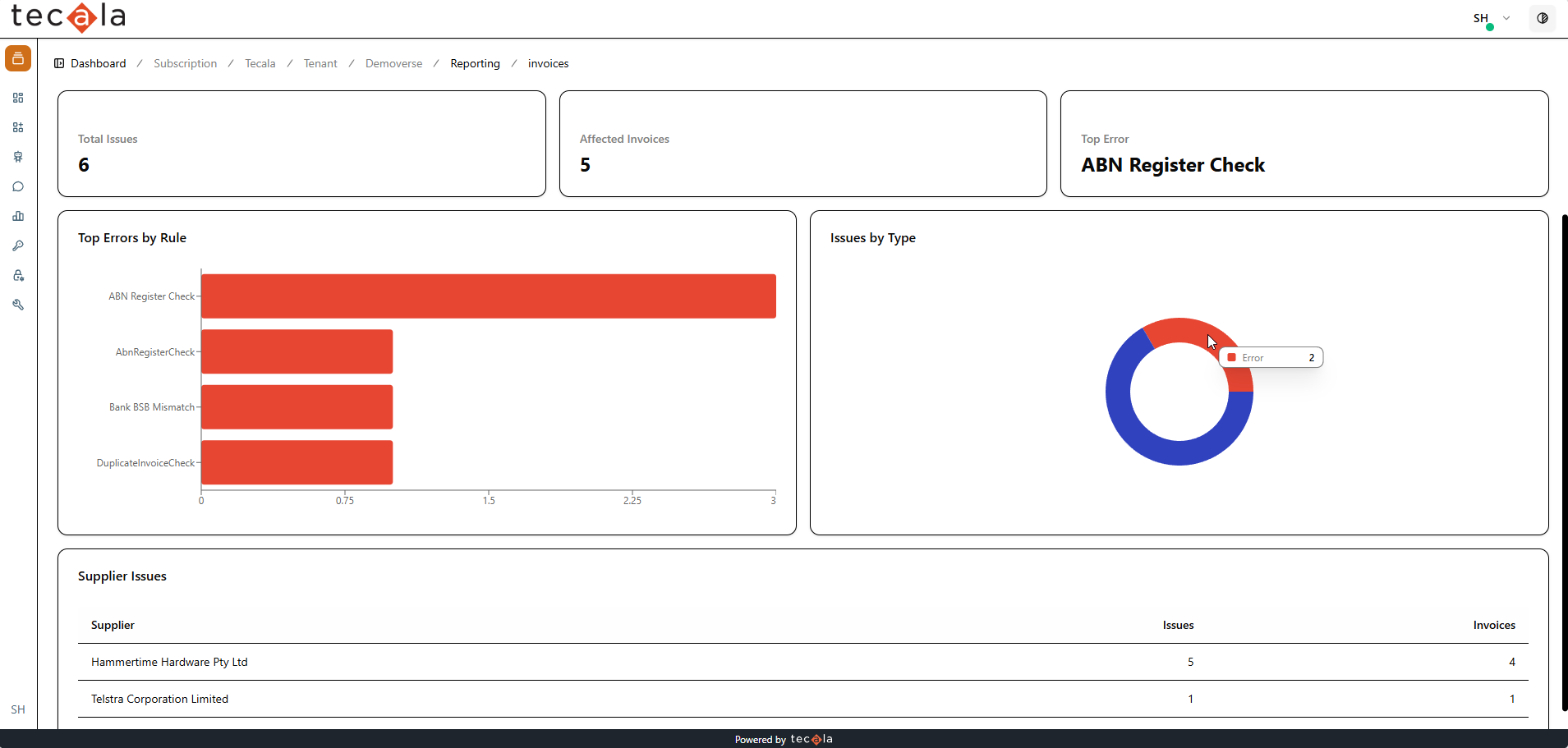Image resolution: width=1568 pixels, height=748 pixels.
Task: Click Telstra's issues count 1
Action: click(1190, 699)
